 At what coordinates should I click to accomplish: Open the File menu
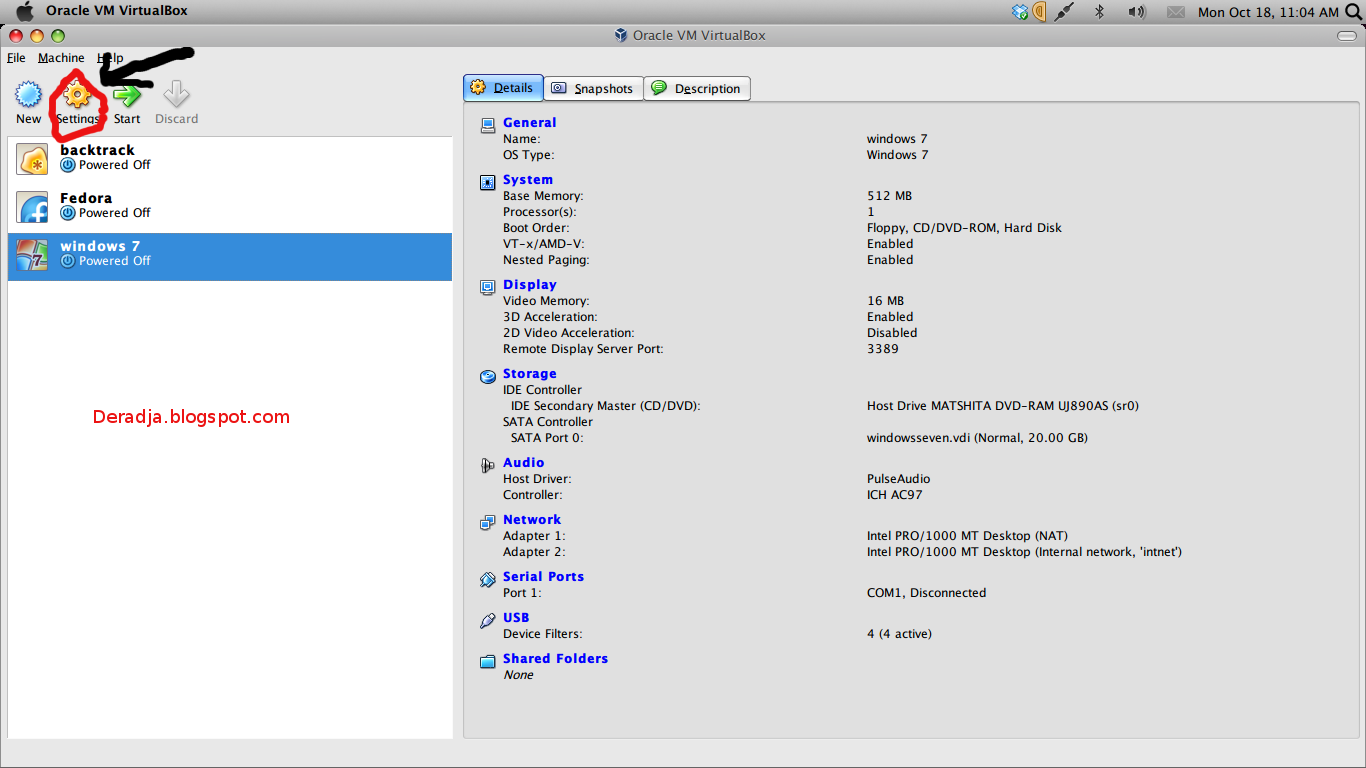pos(16,58)
